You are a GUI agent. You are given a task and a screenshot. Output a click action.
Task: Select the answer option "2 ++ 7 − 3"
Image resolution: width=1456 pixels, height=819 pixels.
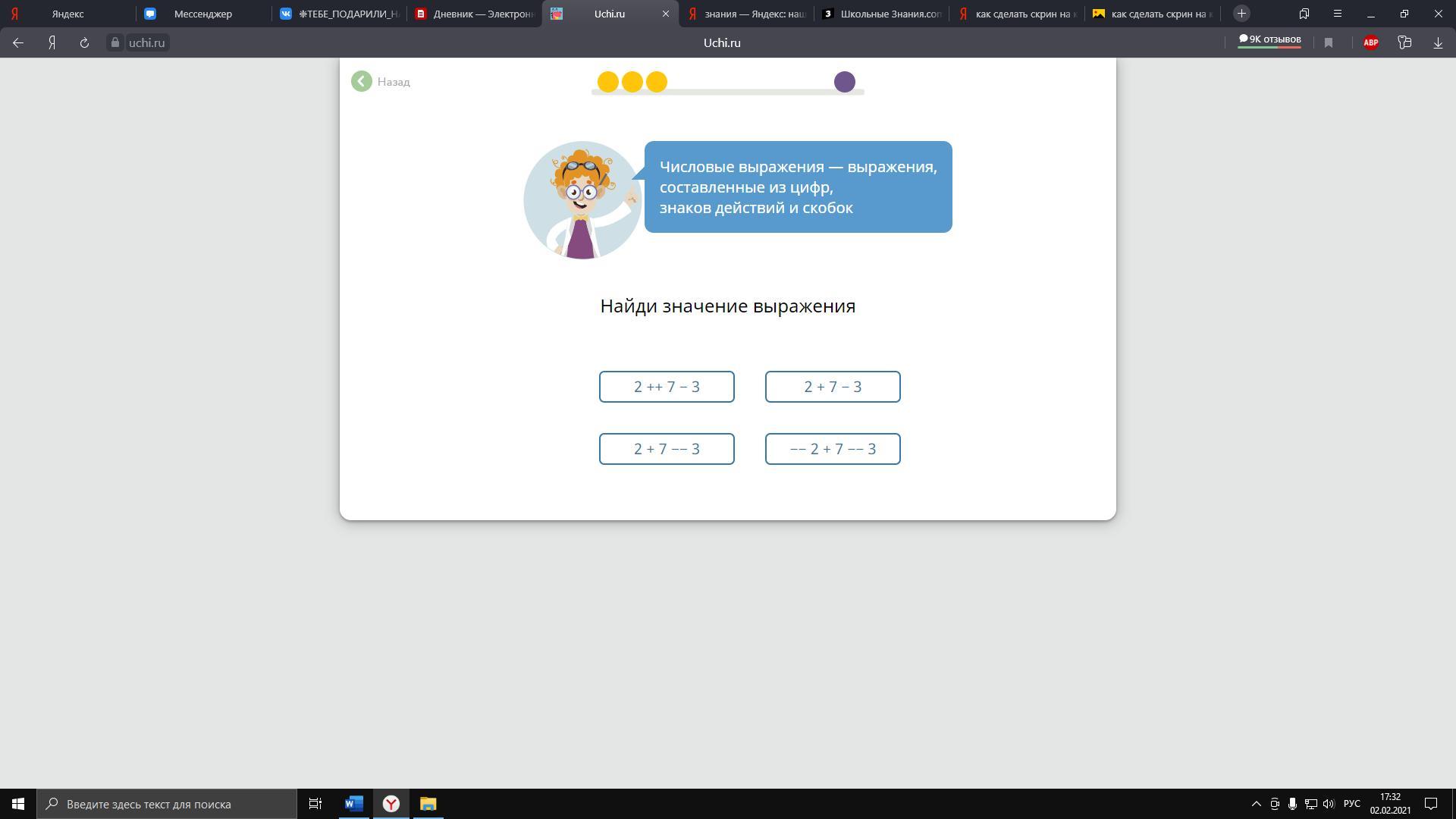tap(667, 387)
